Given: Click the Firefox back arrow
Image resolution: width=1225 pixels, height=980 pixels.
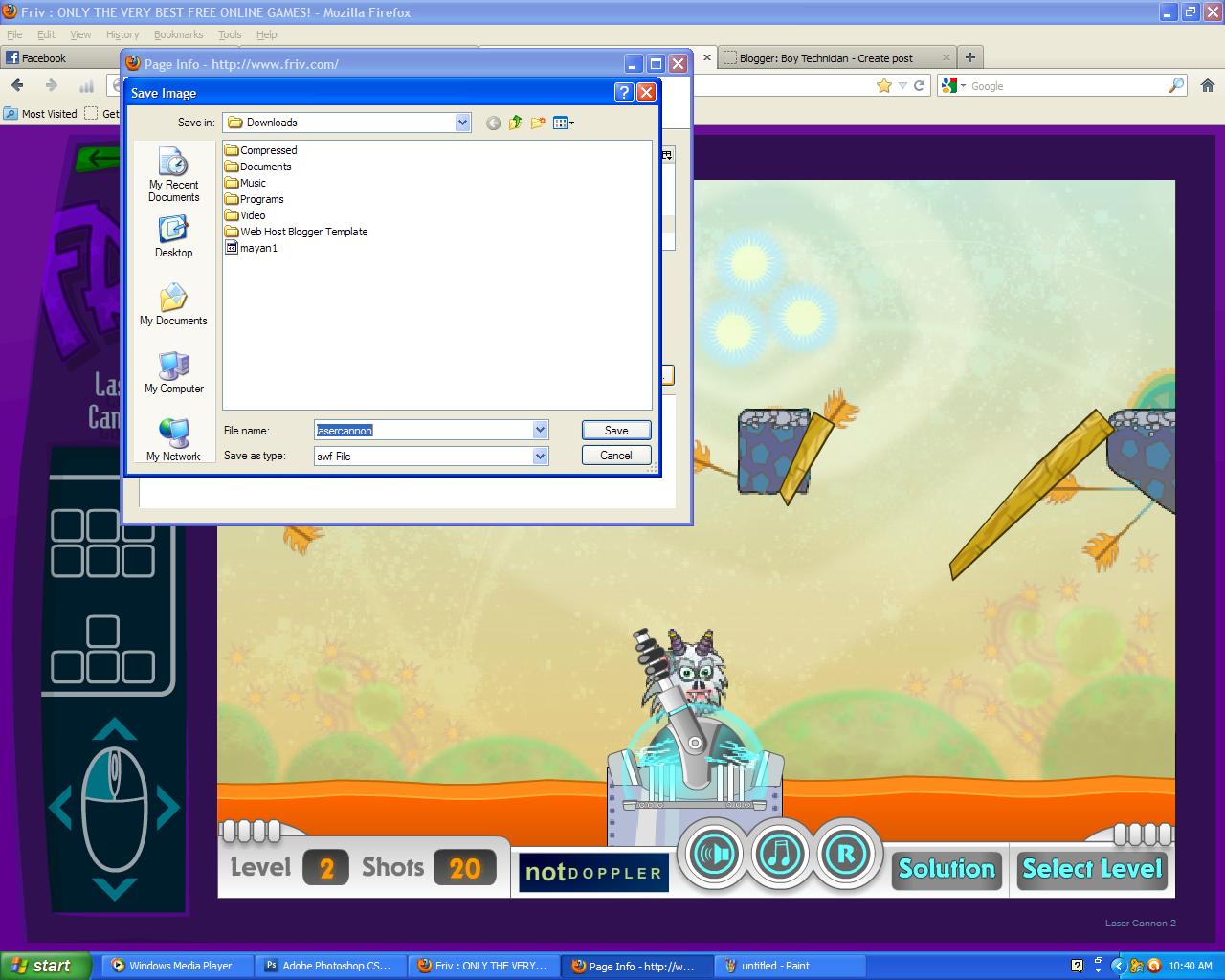Looking at the screenshot, I should click(17, 85).
